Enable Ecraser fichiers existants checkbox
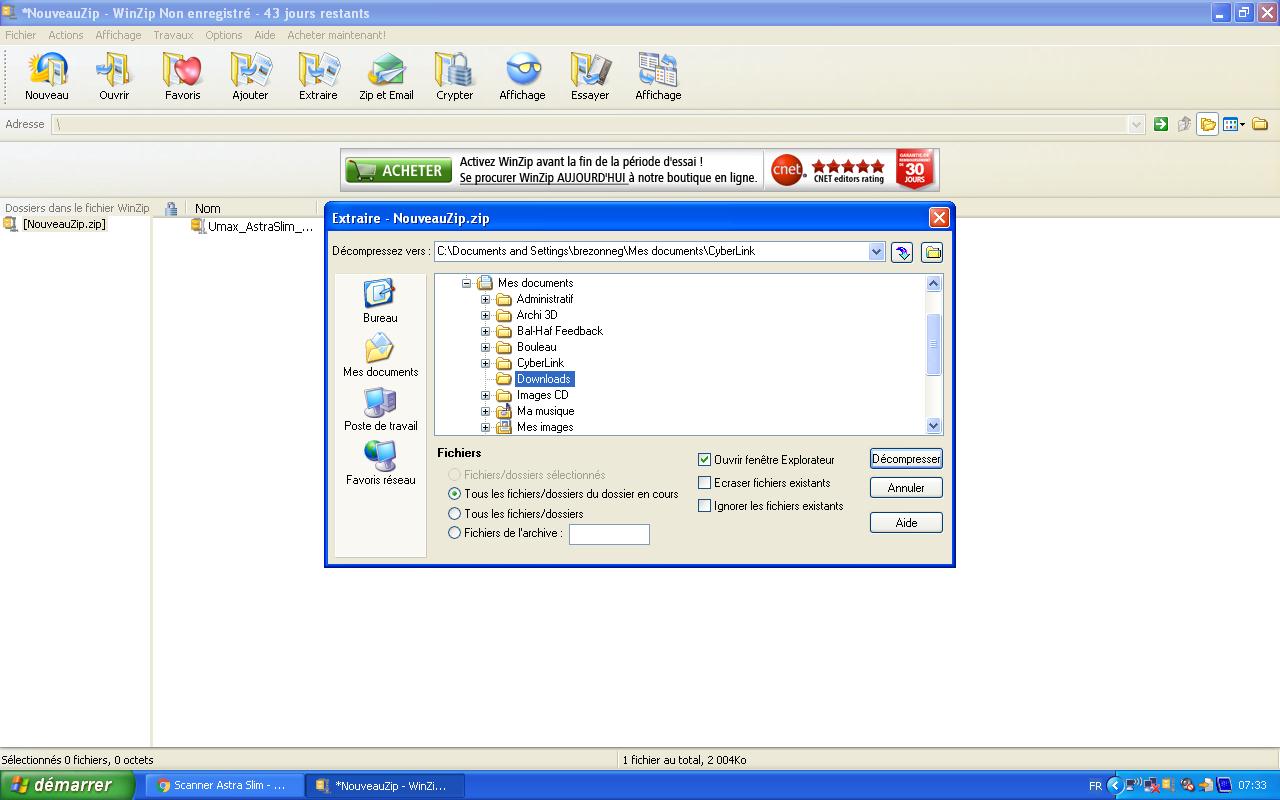 tap(704, 483)
